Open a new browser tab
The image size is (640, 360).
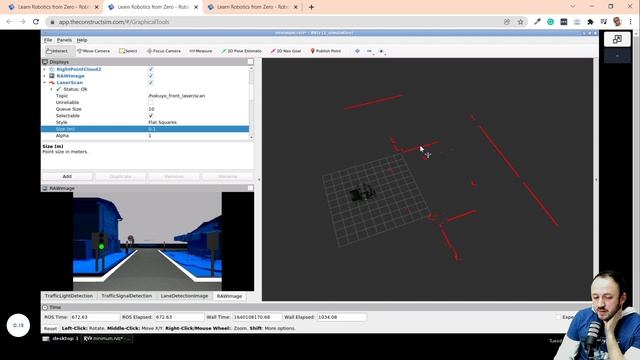311,7
